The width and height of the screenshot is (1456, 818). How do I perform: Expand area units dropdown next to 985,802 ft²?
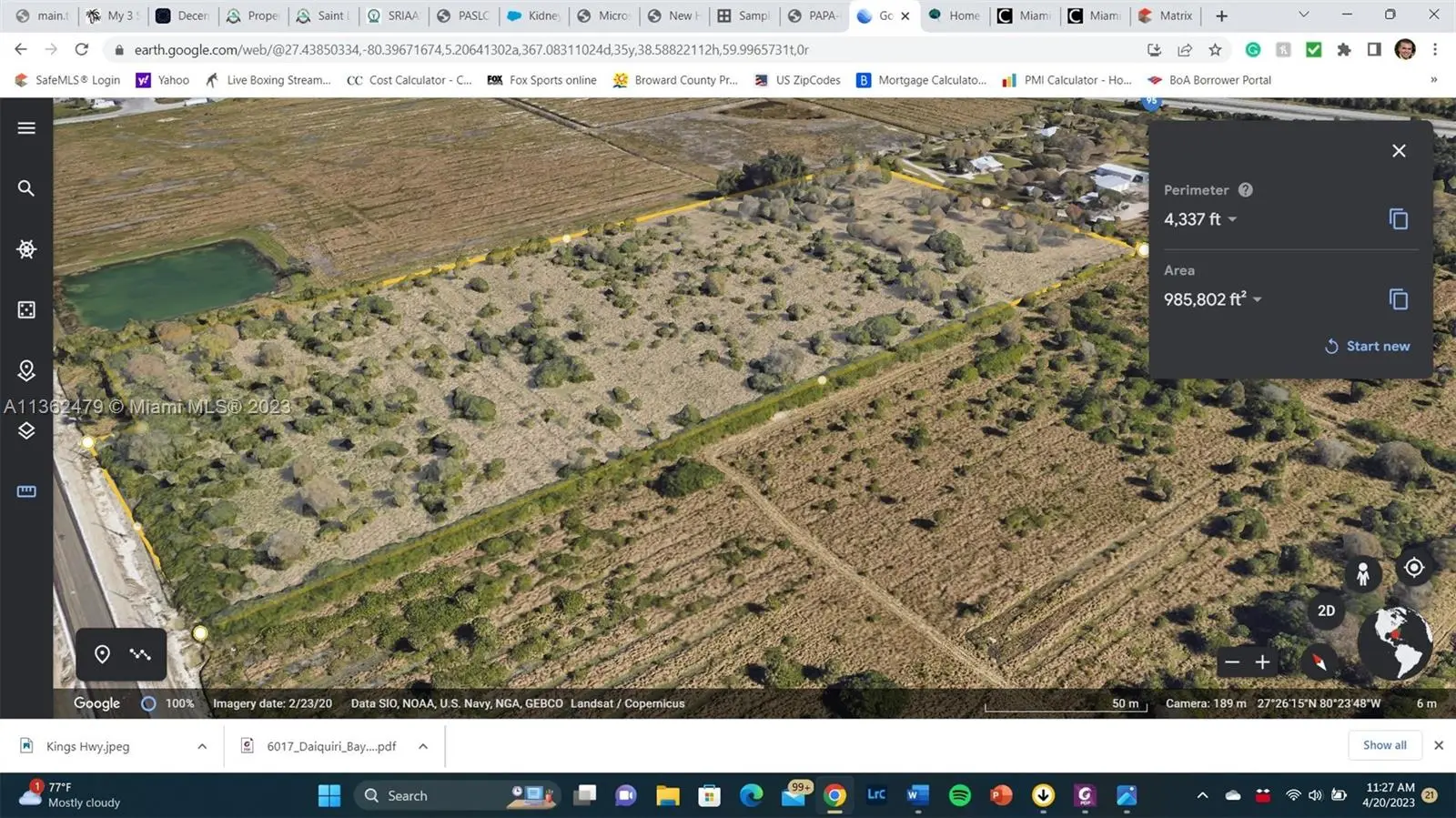tap(1258, 299)
